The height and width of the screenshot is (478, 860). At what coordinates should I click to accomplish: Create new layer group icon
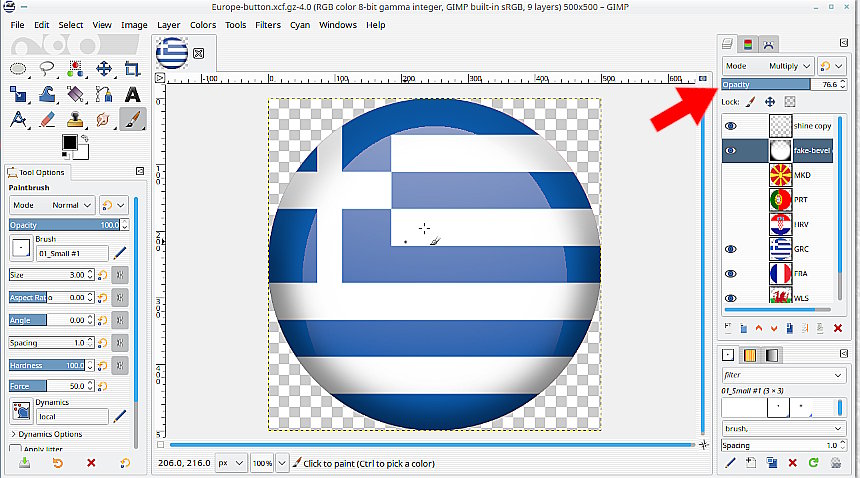pyautogui.click(x=743, y=328)
